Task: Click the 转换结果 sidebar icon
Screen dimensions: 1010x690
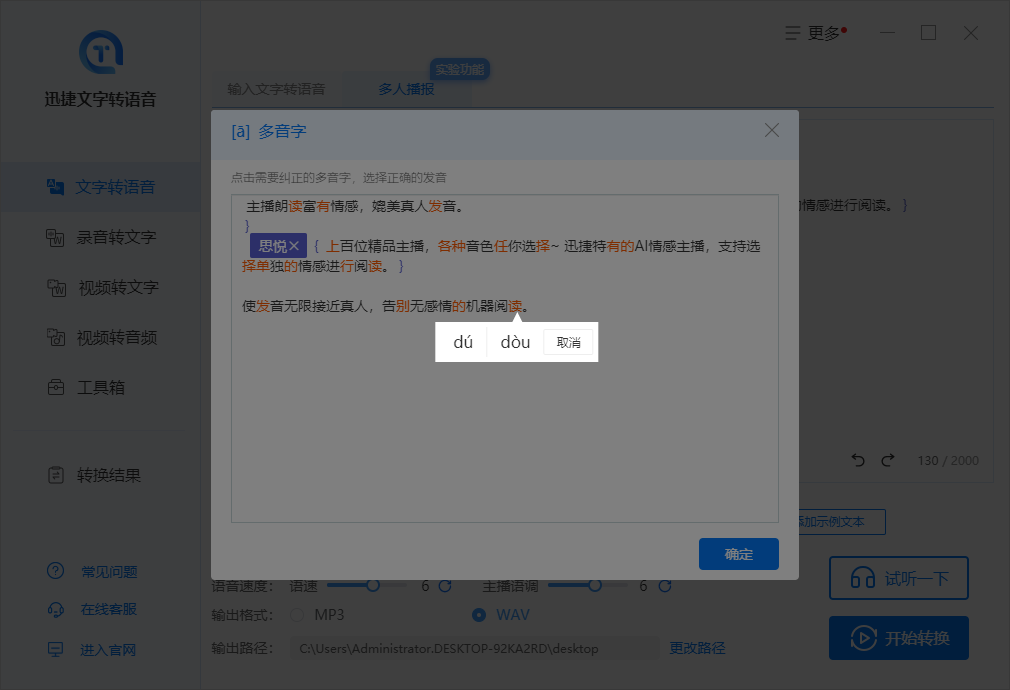Action: click(x=56, y=475)
